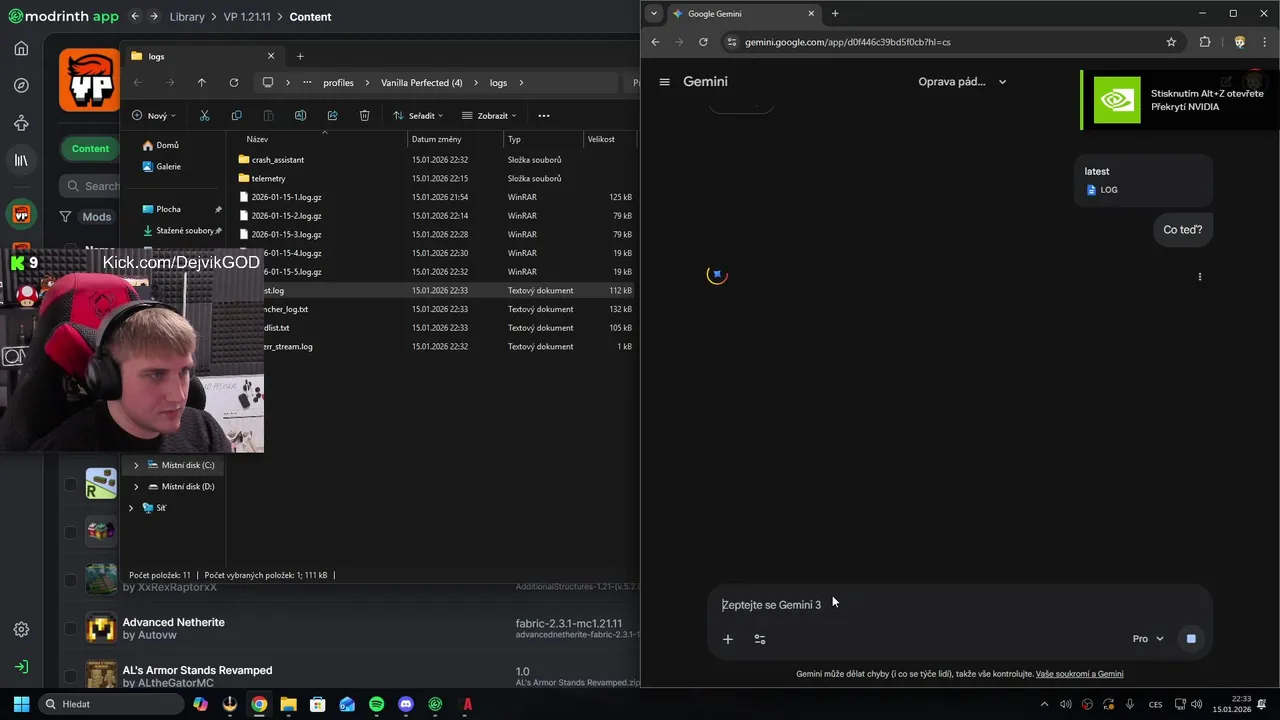Click the Delete trash icon in Explorer

tap(364, 115)
